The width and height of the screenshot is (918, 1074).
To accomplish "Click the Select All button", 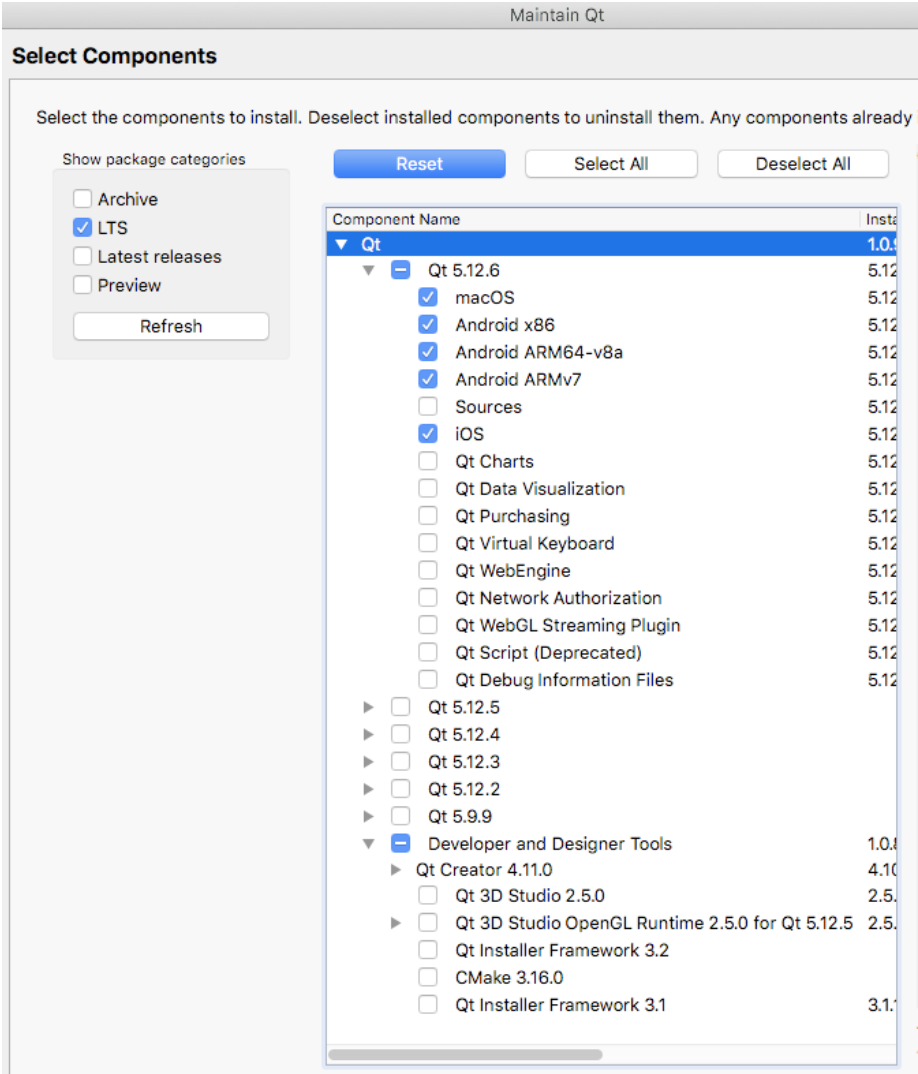I will click(x=611, y=164).
